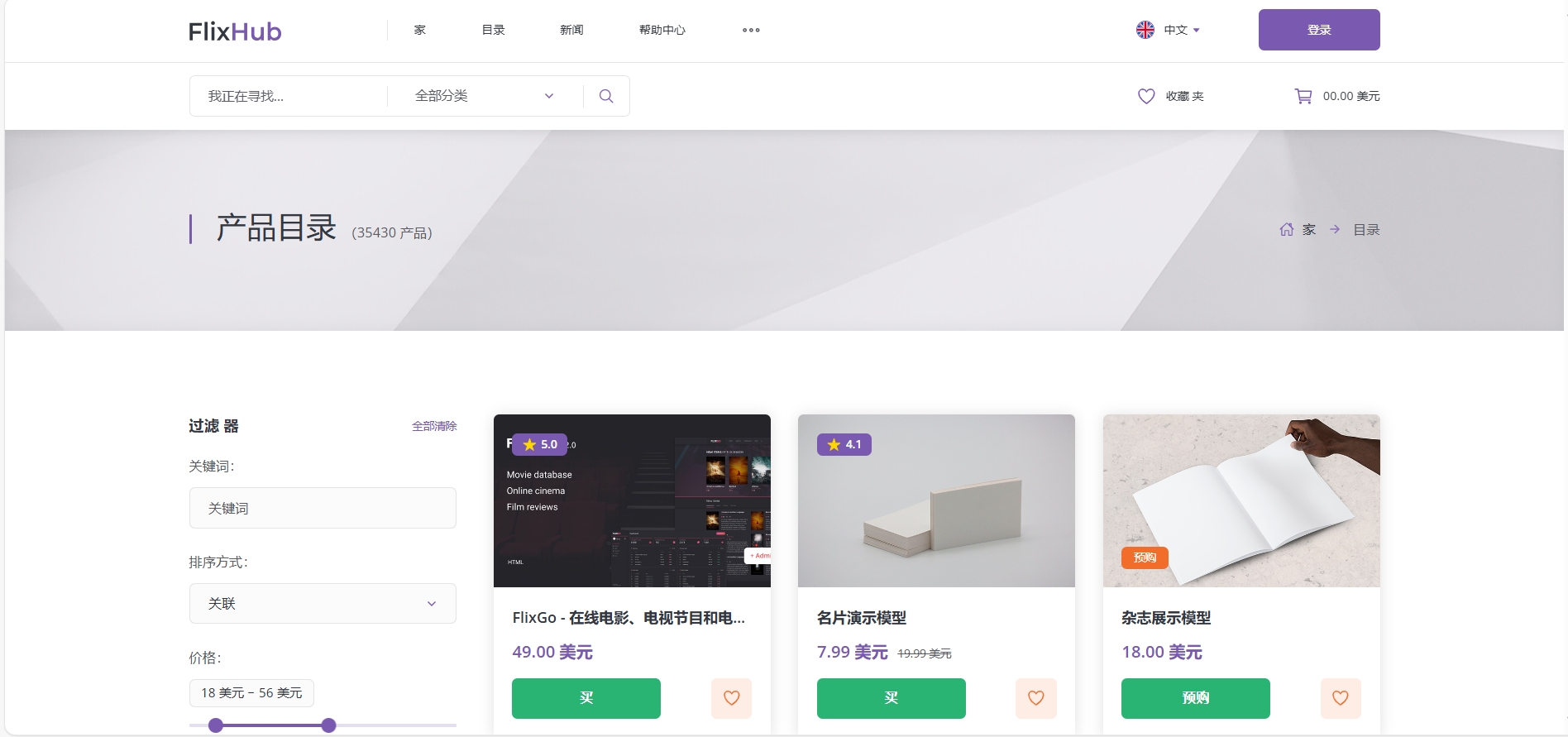Click the UK flag language icon
This screenshot has width=1568, height=737.
tap(1145, 30)
